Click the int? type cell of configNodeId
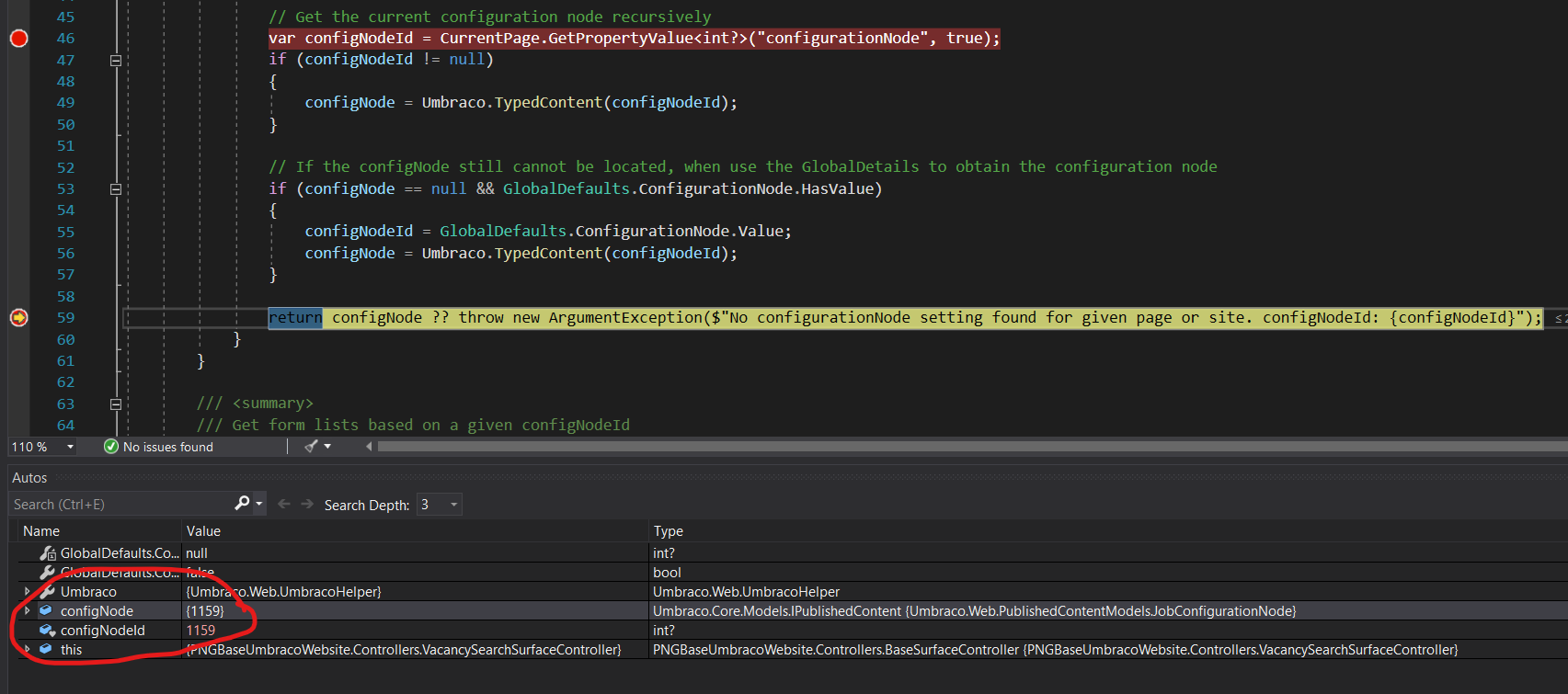 (x=664, y=631)
